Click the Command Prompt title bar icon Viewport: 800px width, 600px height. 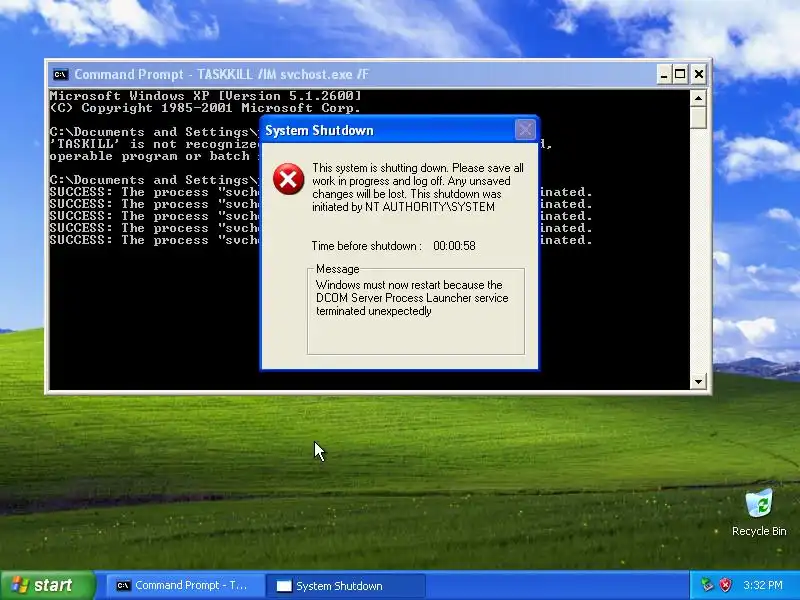(60, 74)
